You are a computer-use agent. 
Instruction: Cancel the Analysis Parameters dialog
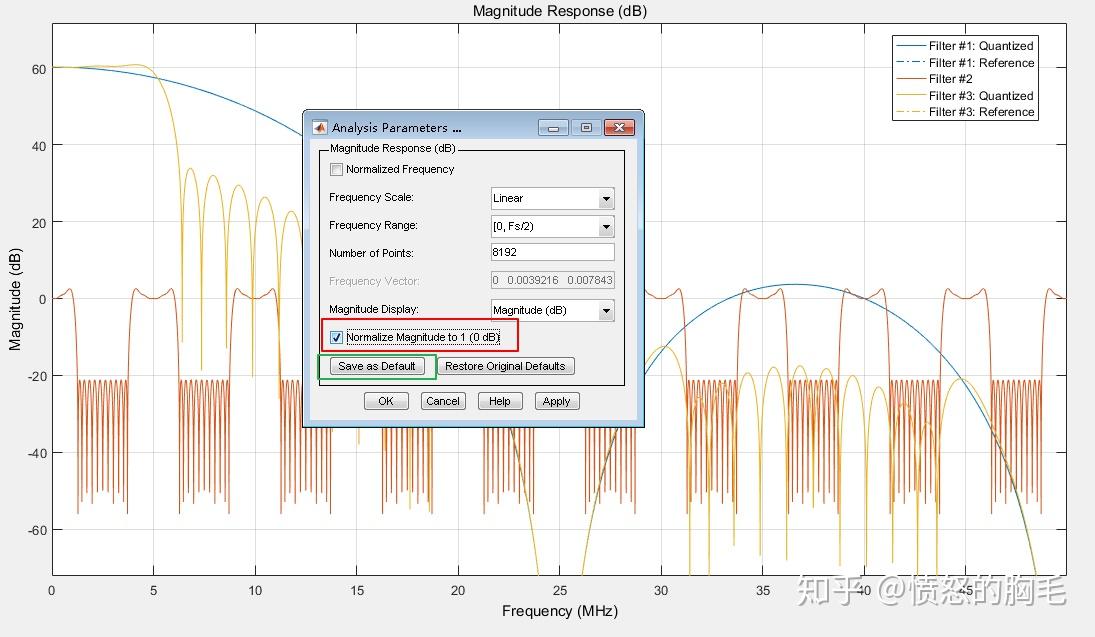(443, 400)
